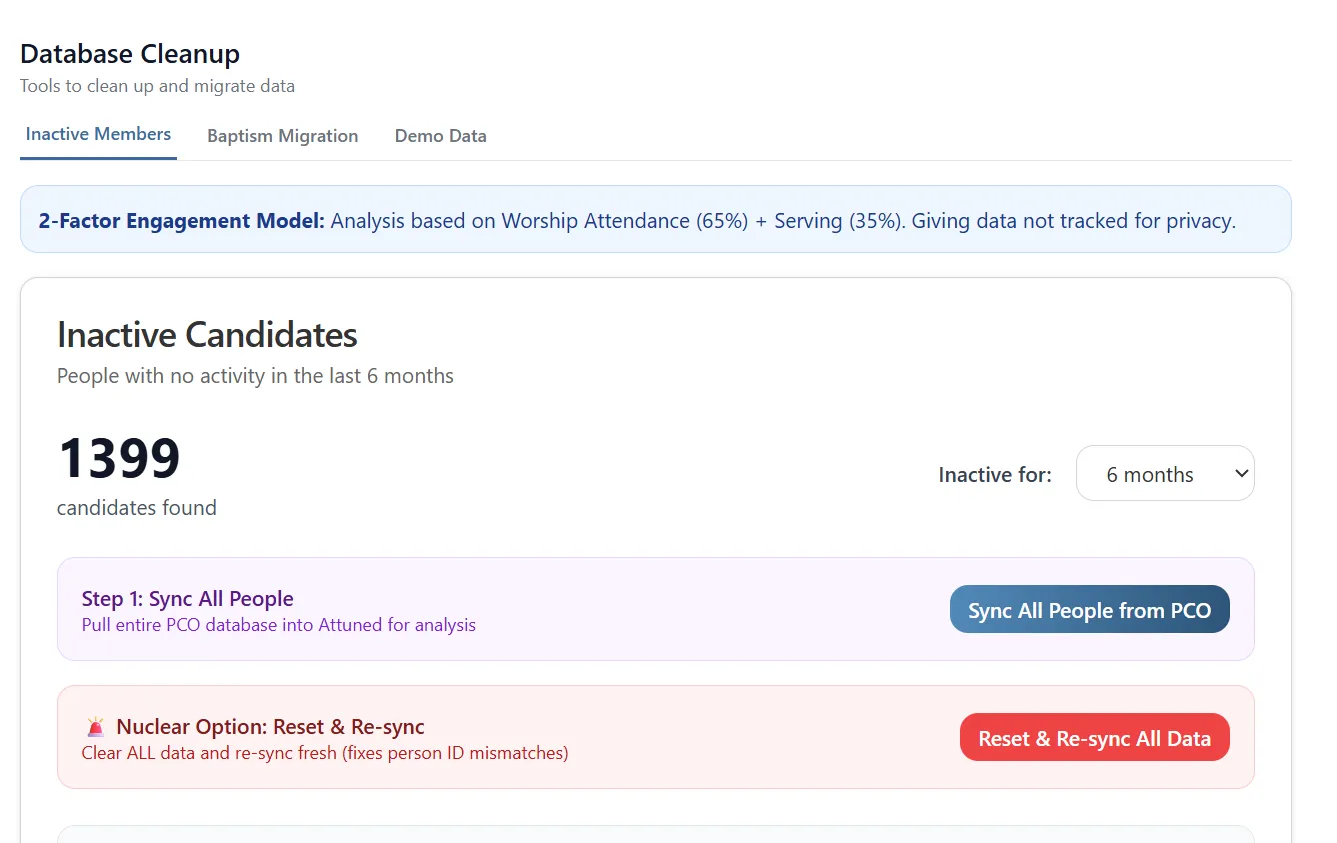Open the Baptism Migration tab
Viewport: 1337px width, 843px height.
click(x=282, y=136)
